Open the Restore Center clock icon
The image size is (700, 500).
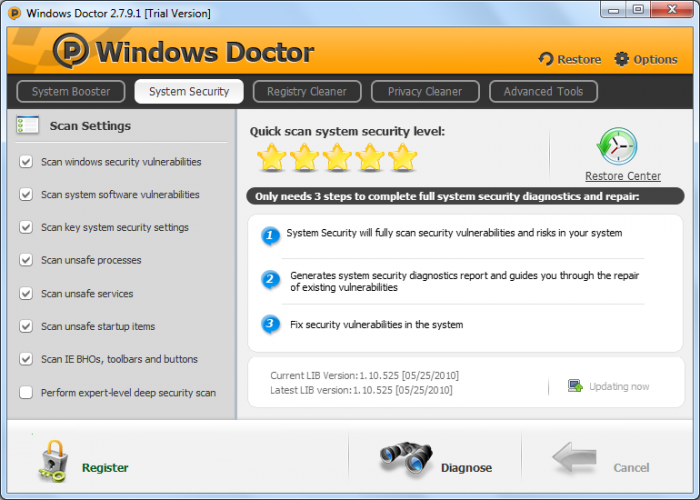(x=617, y=147)
